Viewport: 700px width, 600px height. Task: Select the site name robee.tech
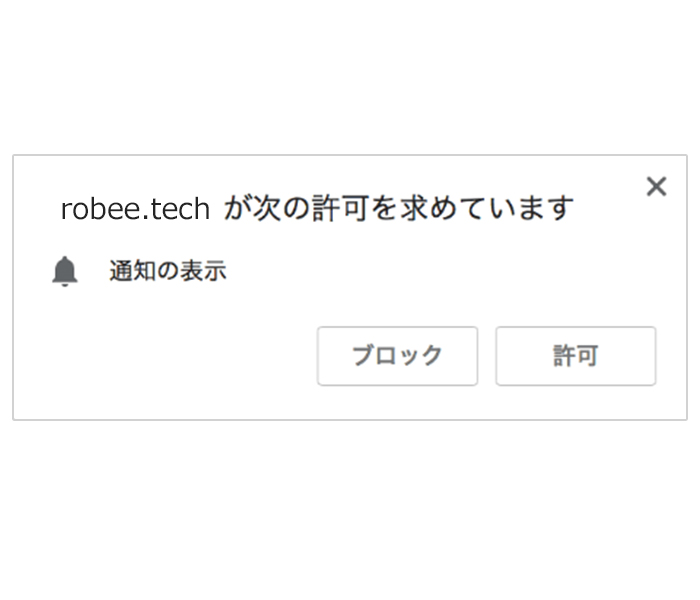[135, 208]
